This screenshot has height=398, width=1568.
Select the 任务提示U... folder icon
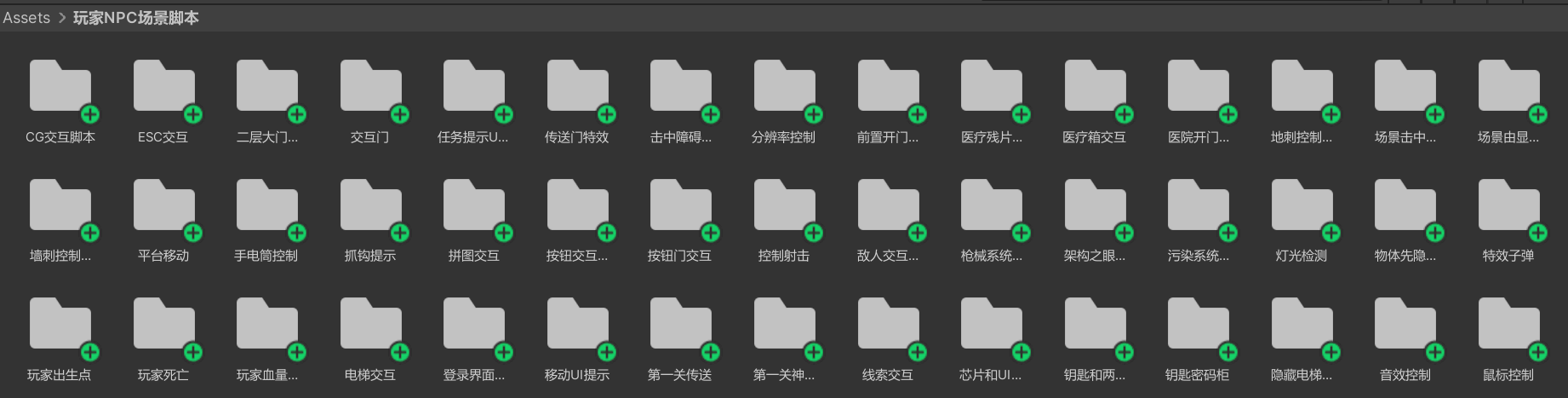pos(474,86)
